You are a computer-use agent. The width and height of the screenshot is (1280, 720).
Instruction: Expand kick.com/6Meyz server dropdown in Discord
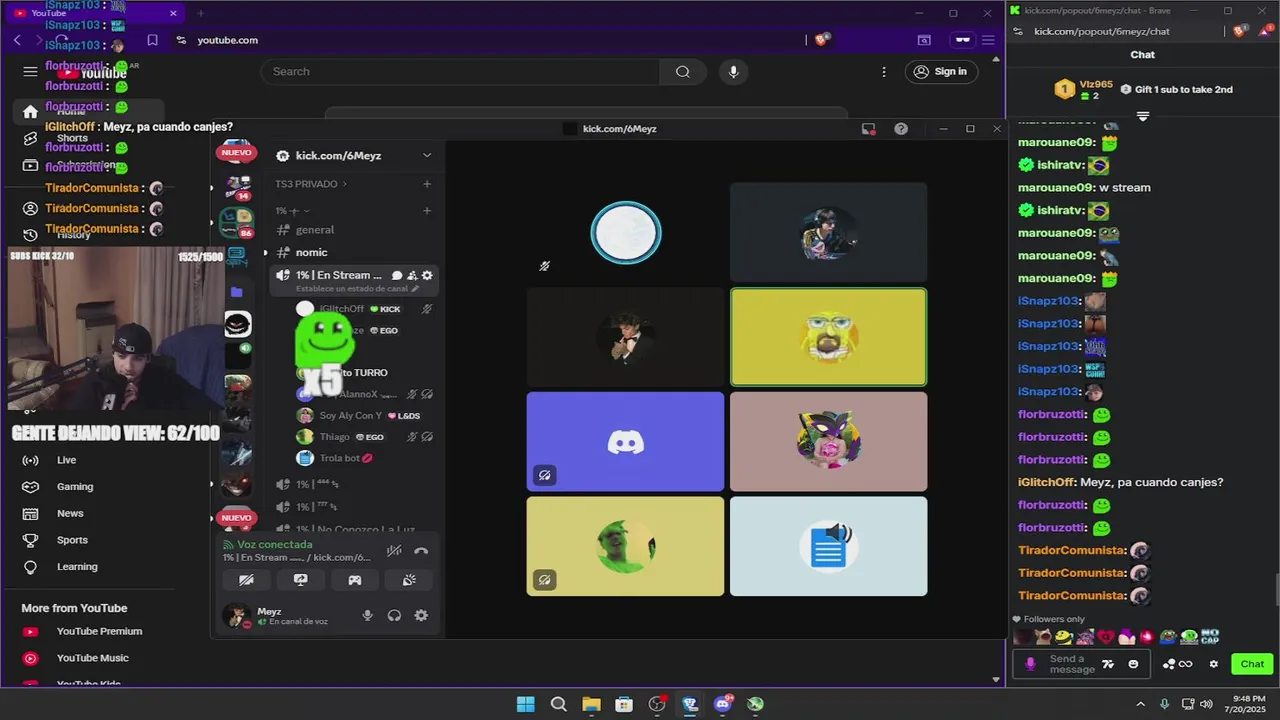(427, 155)
